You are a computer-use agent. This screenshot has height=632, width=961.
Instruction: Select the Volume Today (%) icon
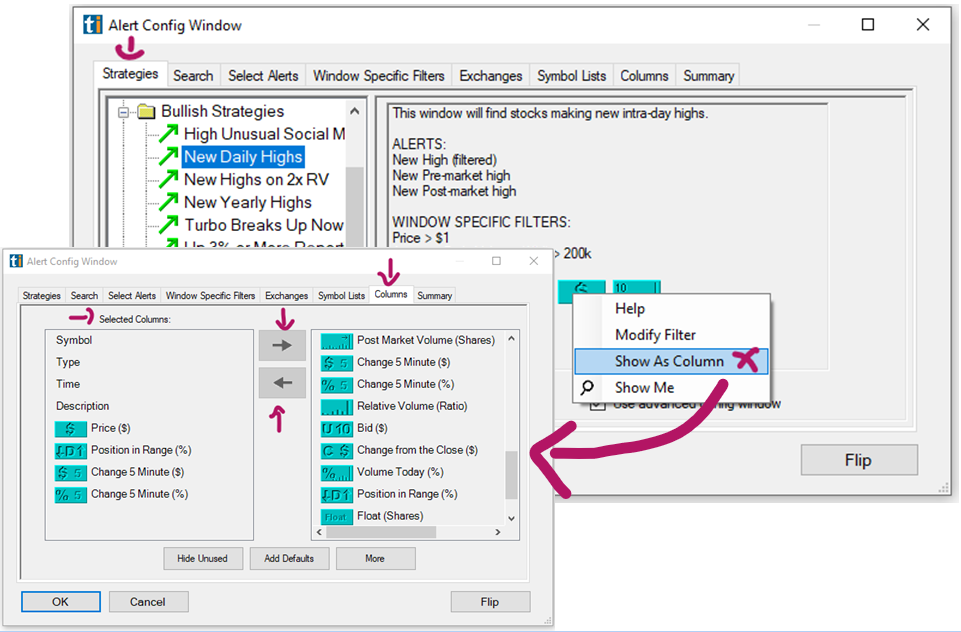pyautogui.click(x=336, y=472)
